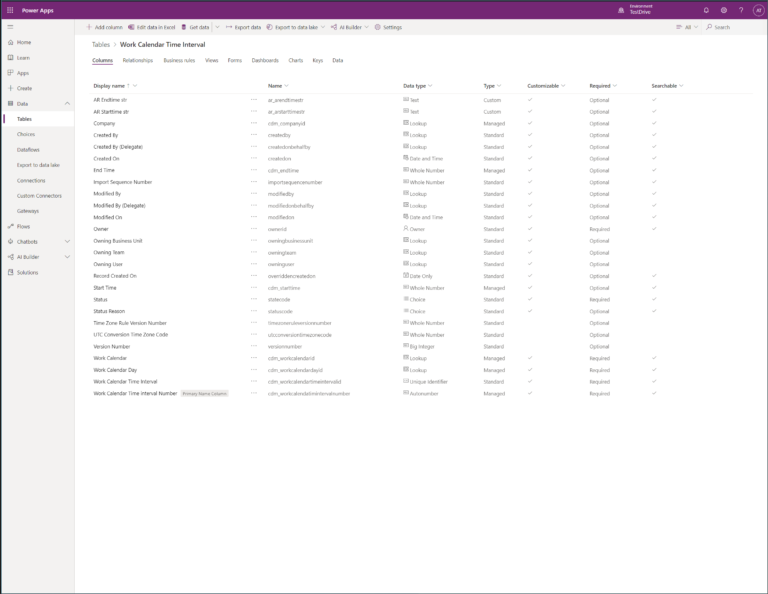This screenshot has height=594, width=768.
Task: Expand the AI Builder sidebar section
Action: (x=67, y=257)
